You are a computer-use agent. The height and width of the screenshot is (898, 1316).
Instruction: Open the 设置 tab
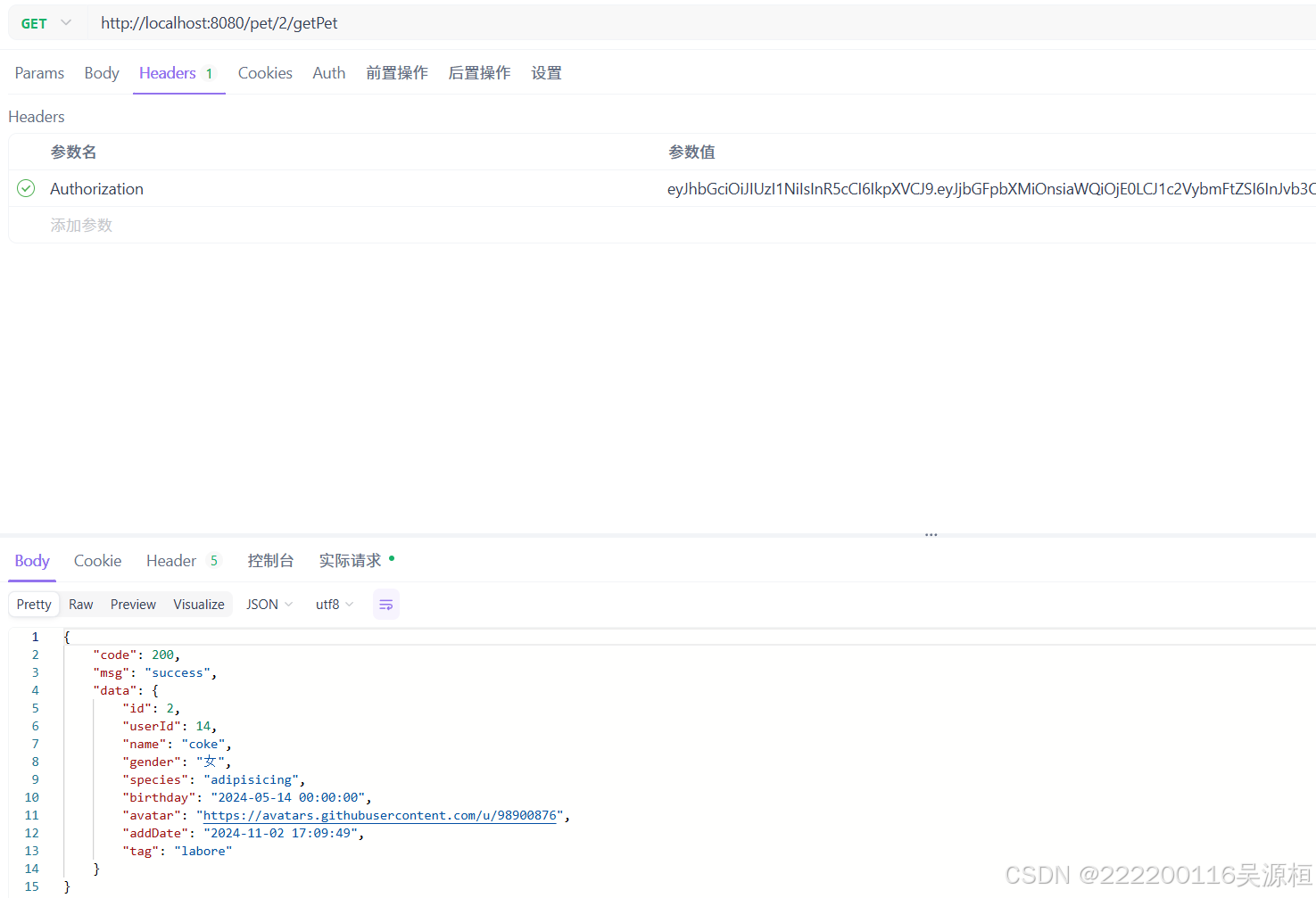coord(546,73)
